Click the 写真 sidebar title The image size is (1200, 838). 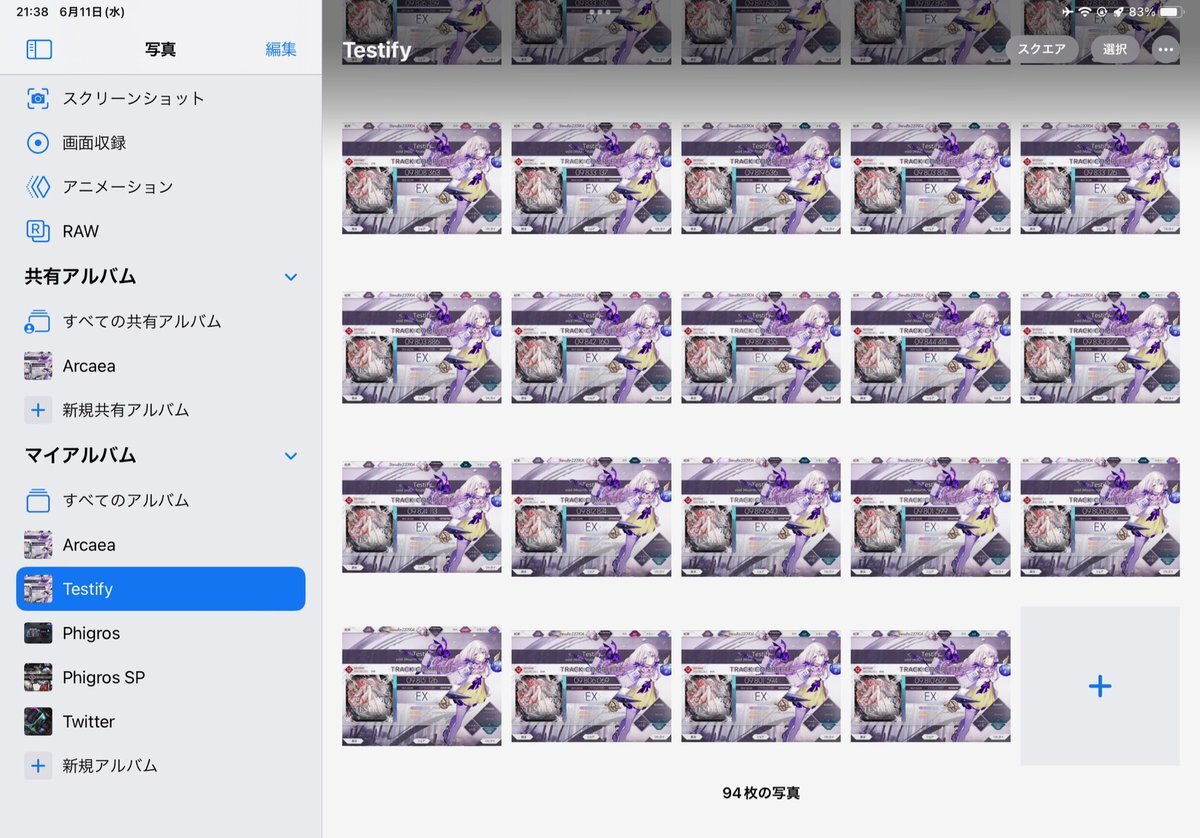[x=160, y=49]
